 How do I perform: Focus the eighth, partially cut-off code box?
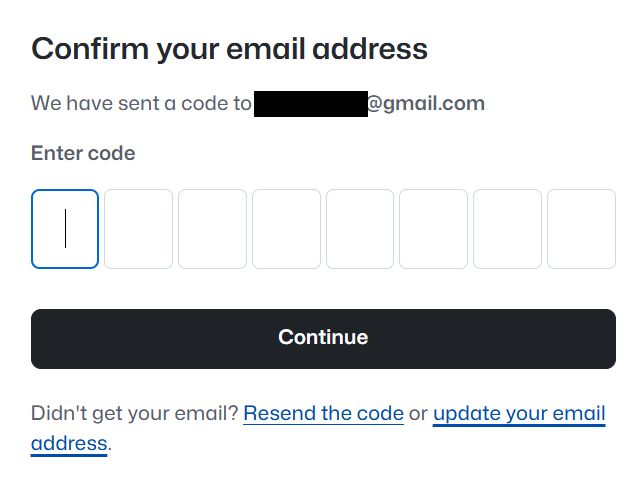(x=581, y=229)
